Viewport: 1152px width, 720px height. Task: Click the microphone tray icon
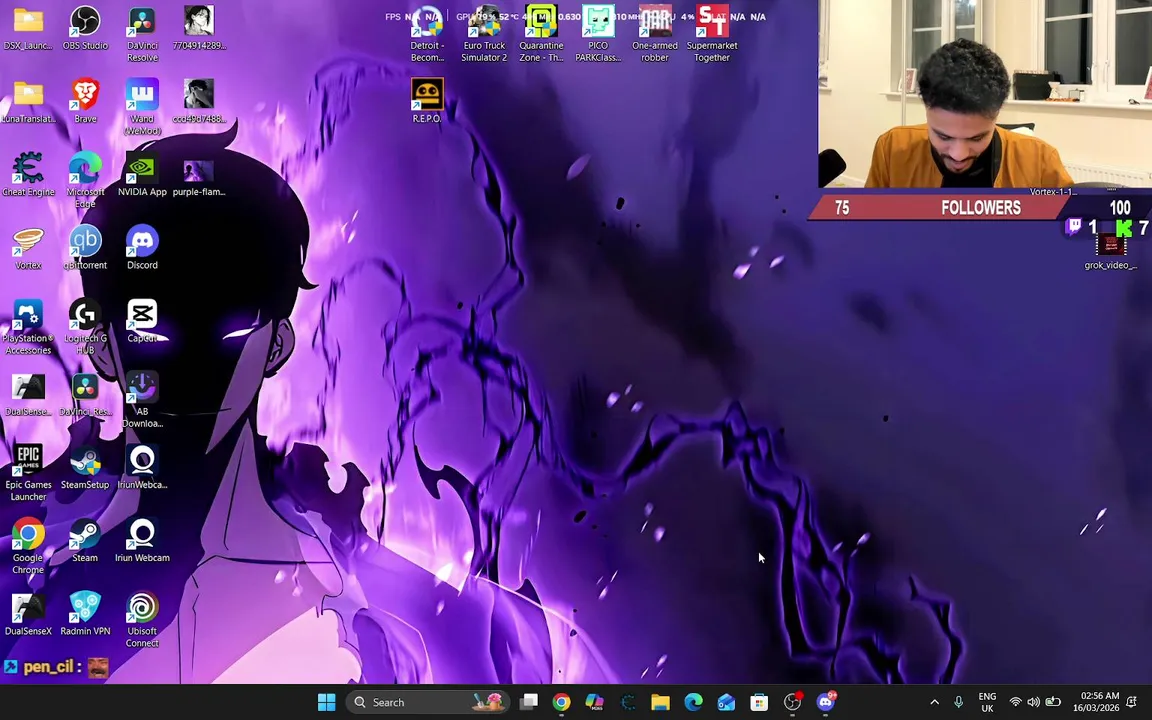click(x=958, y=702)
